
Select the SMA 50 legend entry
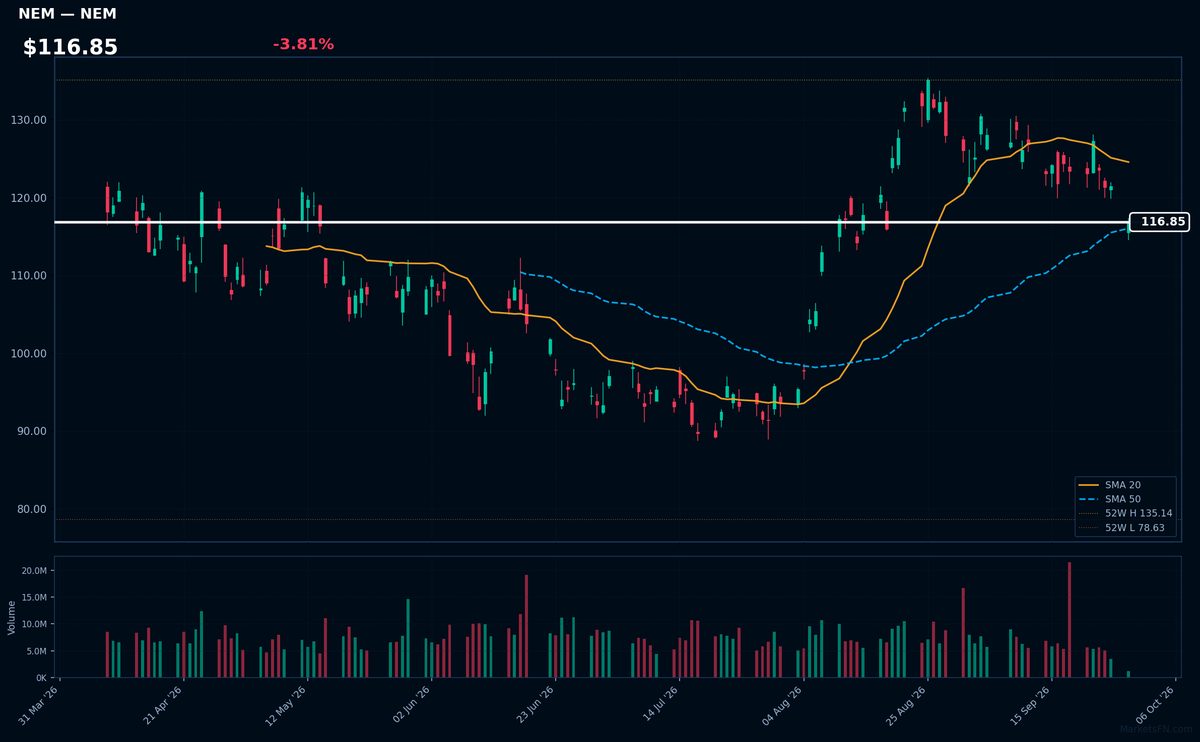1125,499
